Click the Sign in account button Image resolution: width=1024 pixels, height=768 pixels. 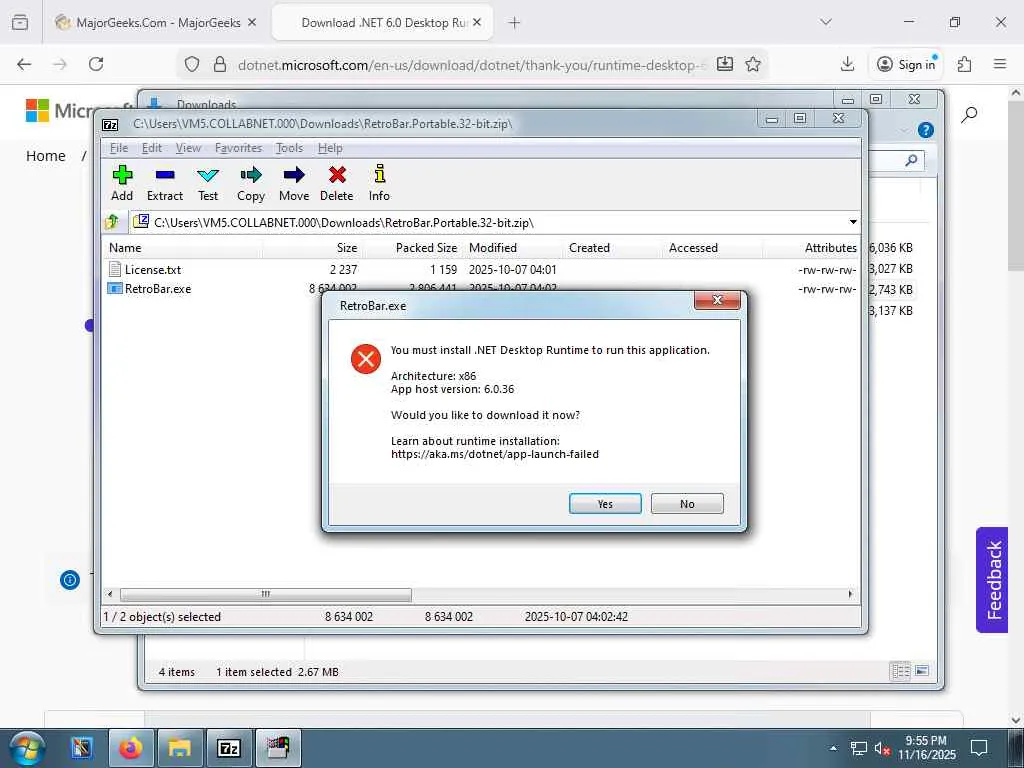click(x=907, y=64)
